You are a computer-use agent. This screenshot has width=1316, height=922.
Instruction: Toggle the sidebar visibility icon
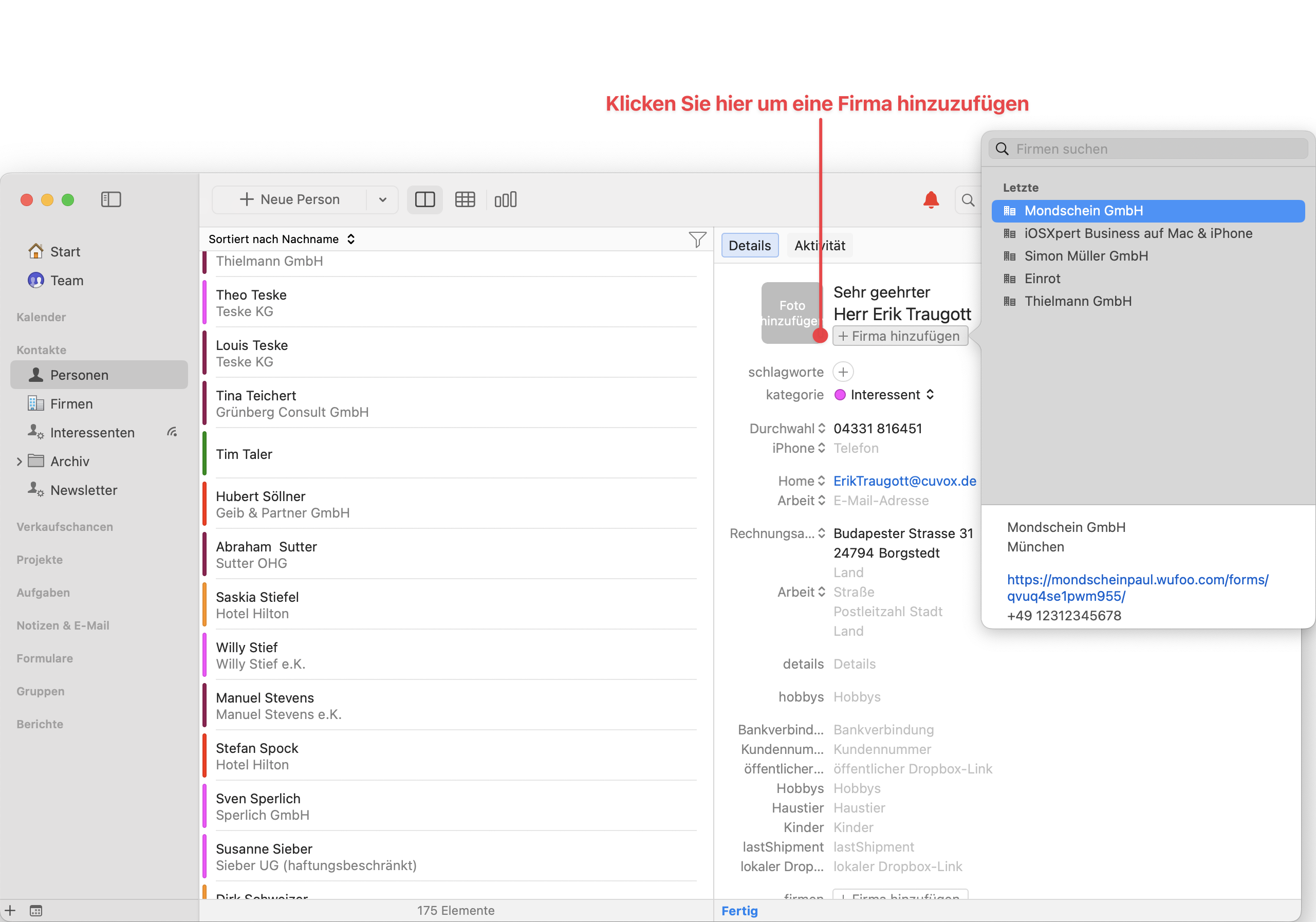pyautogui.click(x=110, y=199)
